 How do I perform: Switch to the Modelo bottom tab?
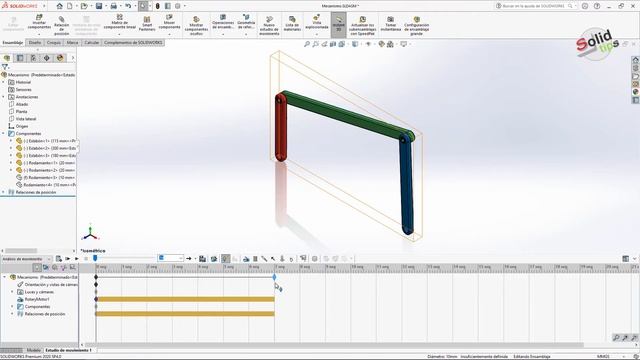point(33,350)
